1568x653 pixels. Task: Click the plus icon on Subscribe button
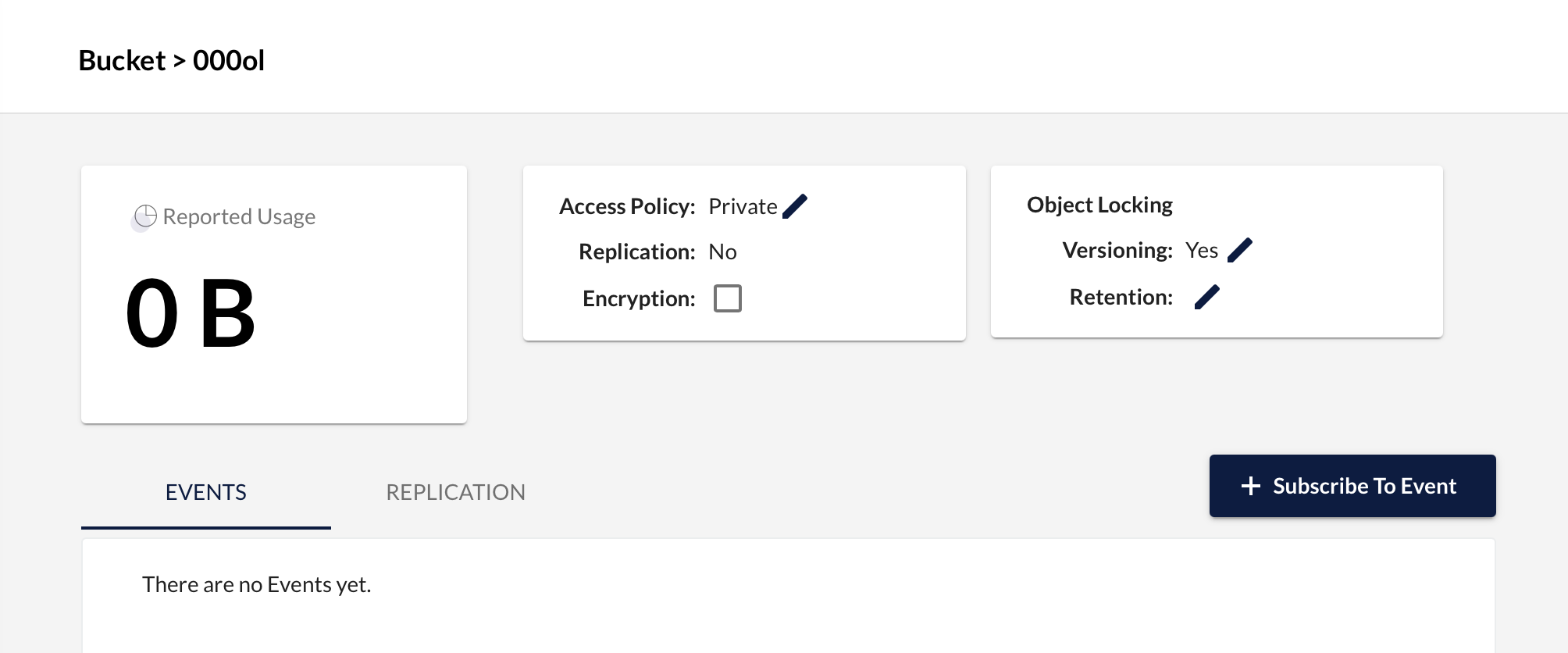pos(1251,486)
